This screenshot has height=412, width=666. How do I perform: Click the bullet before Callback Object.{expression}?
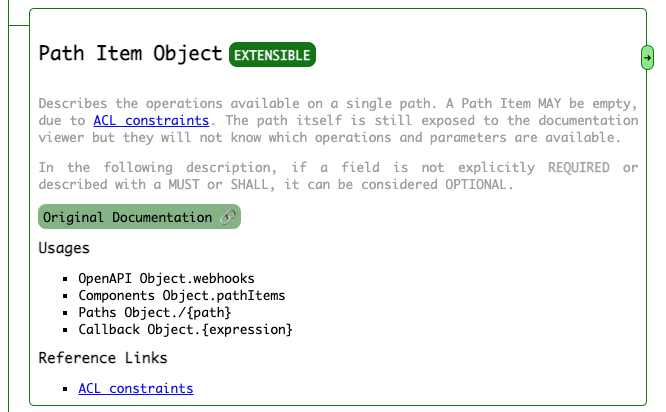[65, 329]
